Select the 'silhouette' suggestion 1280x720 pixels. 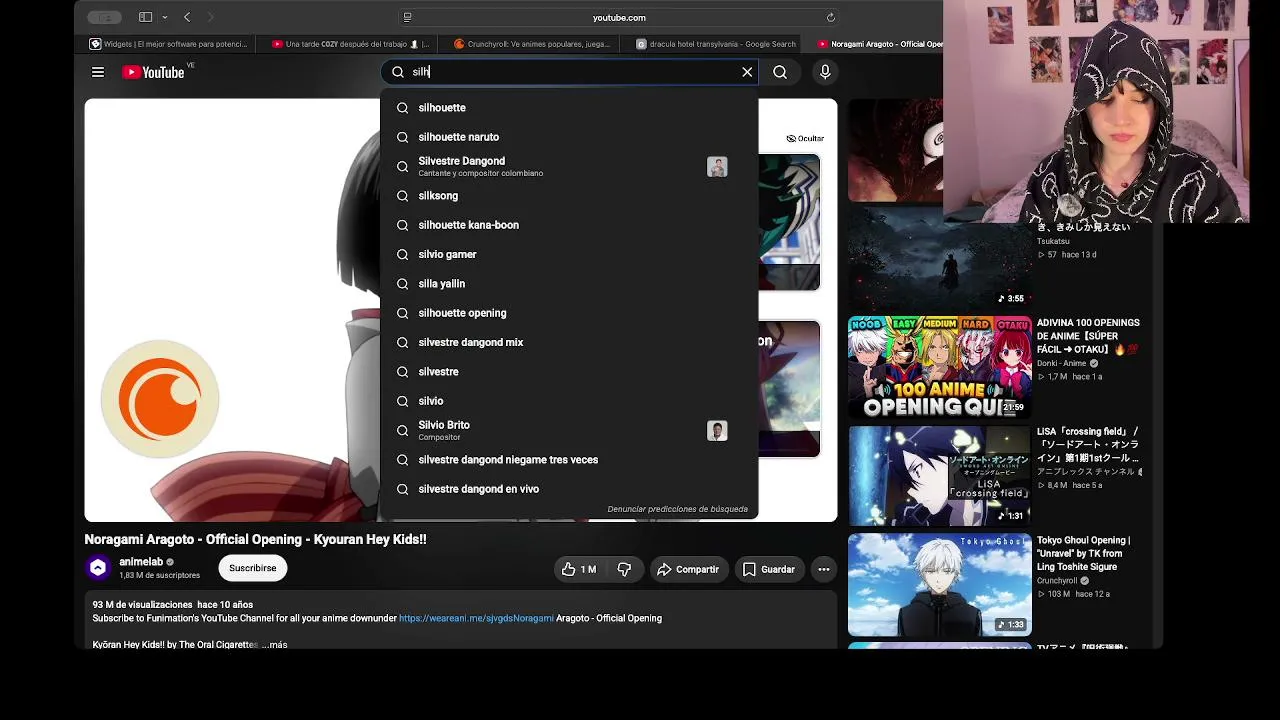point(569,108)
